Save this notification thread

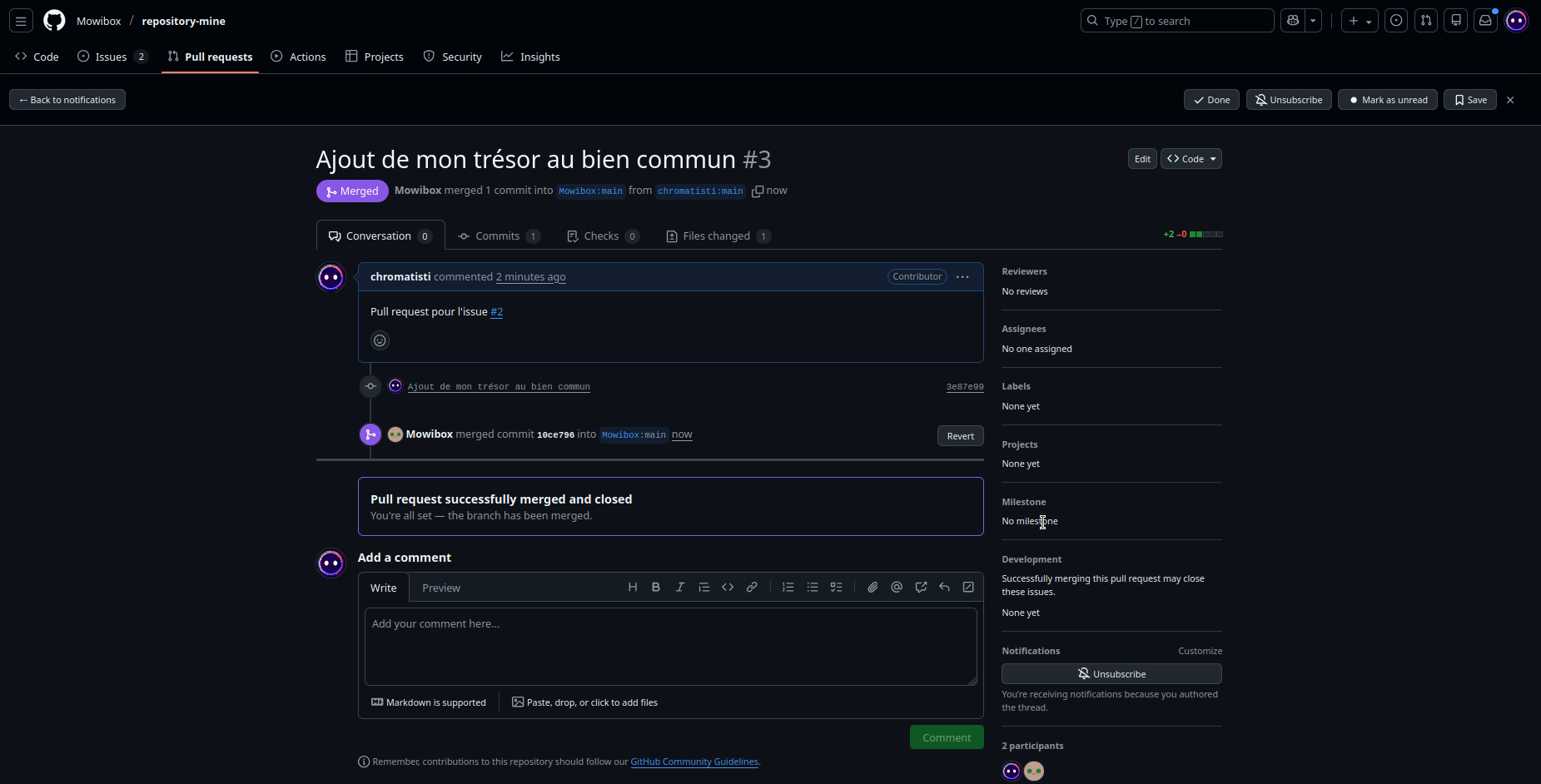coord(1470,100)
